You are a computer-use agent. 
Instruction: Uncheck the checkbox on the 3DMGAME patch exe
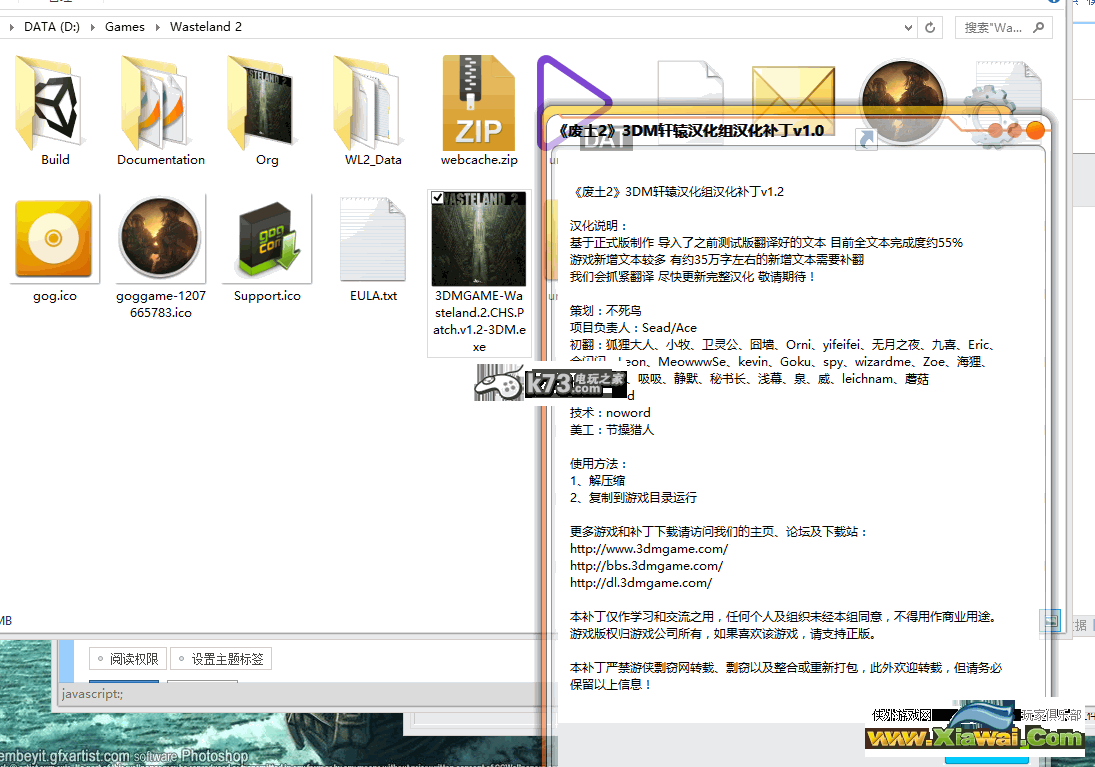tap(437, 198)
